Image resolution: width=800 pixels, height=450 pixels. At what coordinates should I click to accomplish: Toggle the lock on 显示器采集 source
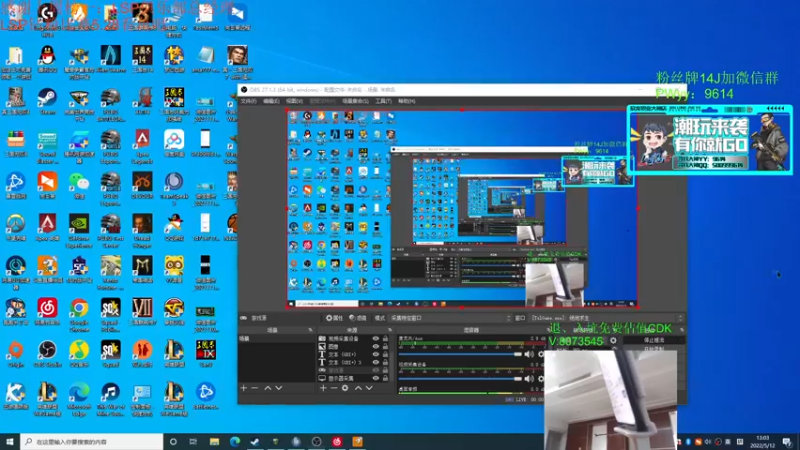[x=385, y=379]
